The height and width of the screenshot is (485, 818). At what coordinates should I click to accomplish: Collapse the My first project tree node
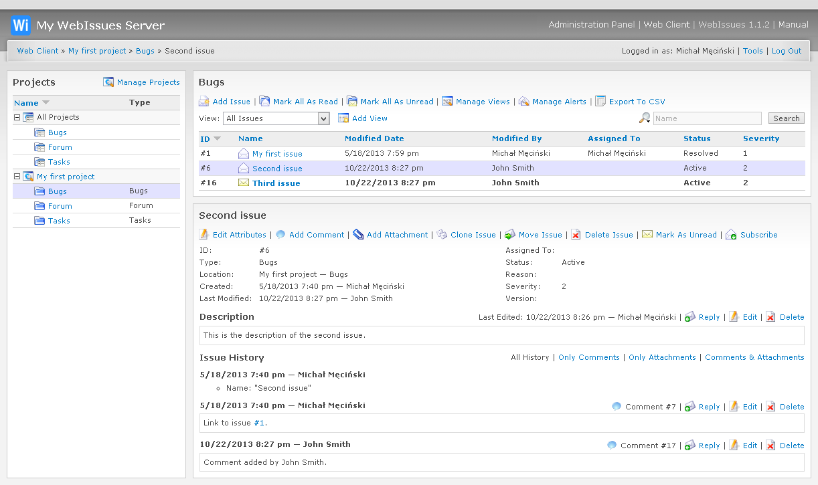17,176
